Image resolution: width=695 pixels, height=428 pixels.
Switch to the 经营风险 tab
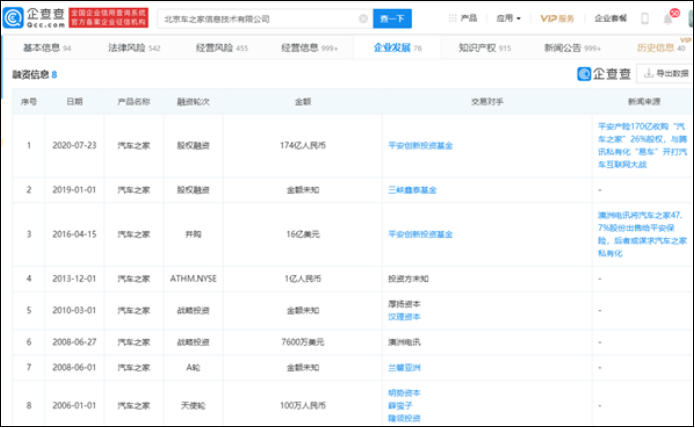coord(222,48)
